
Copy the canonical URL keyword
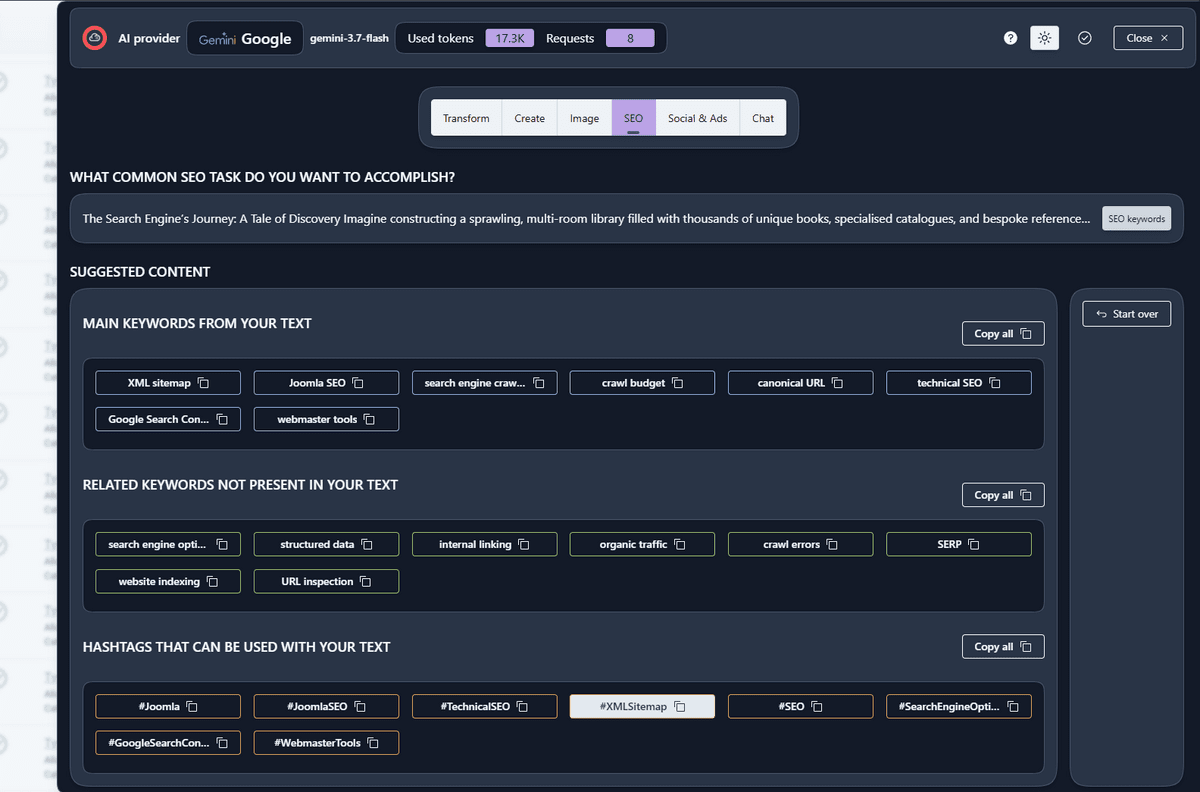(800, 383)
